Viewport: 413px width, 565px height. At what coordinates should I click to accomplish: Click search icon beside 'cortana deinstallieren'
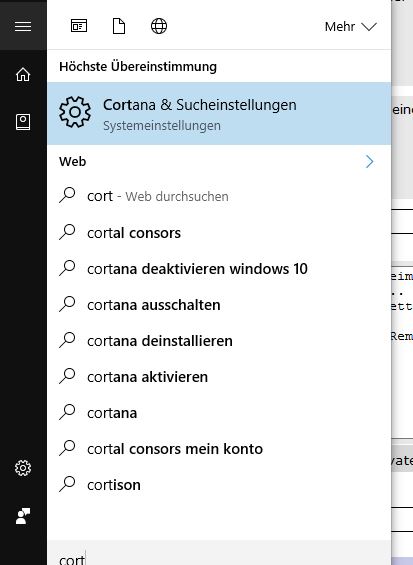coord(67,340)
